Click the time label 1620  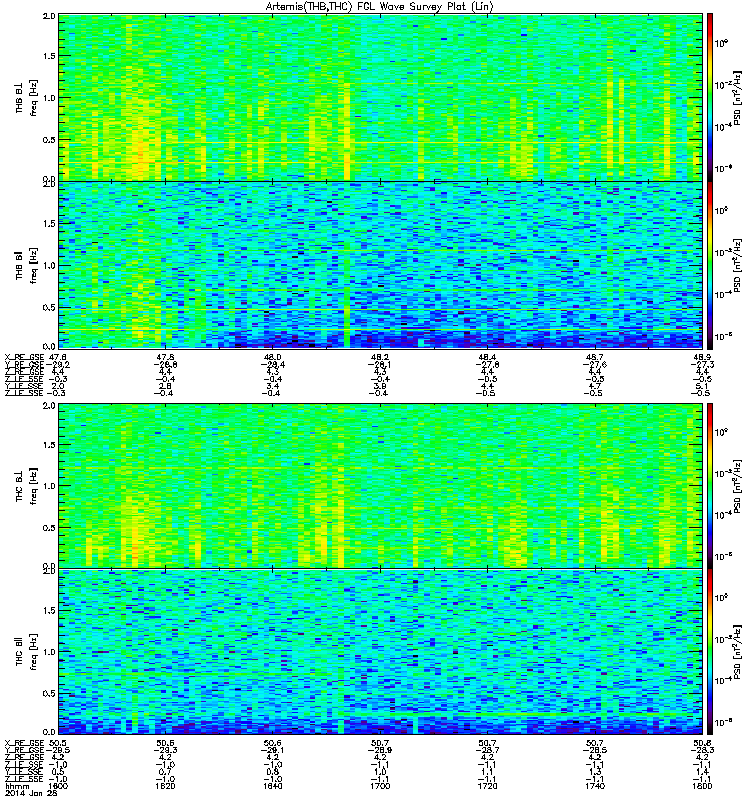pos(165,786)
